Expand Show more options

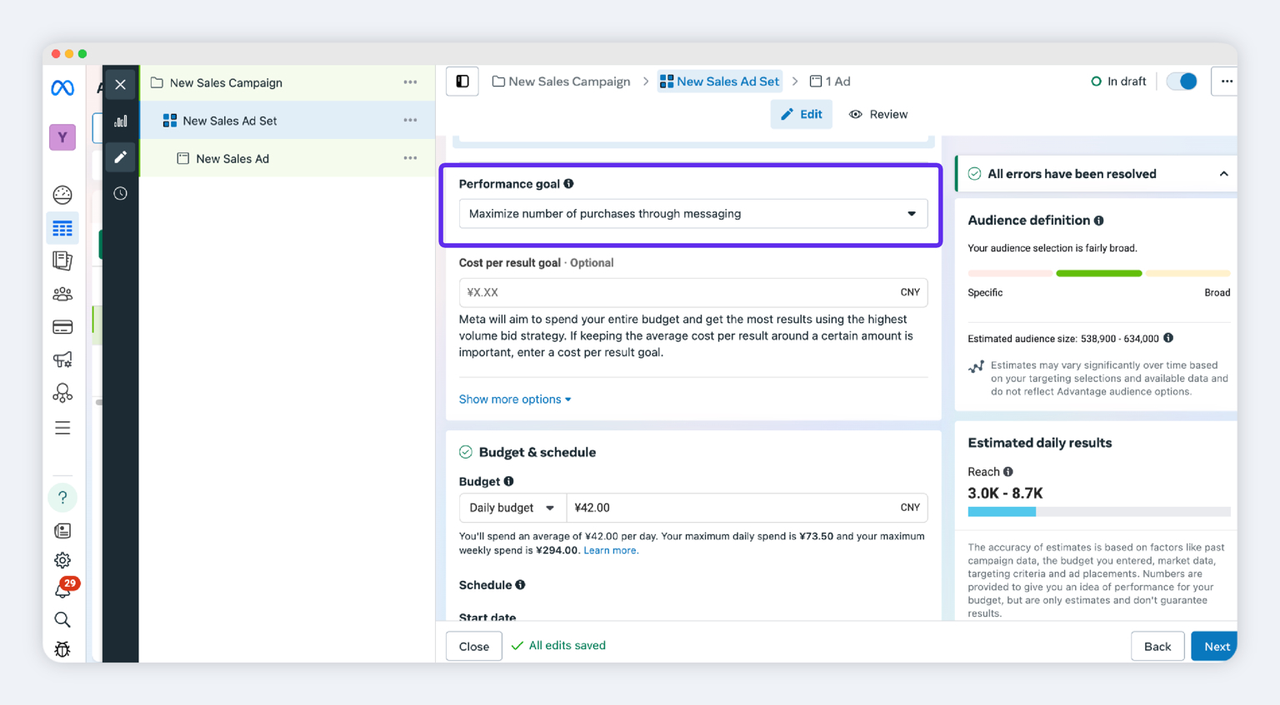click(515, 399)
